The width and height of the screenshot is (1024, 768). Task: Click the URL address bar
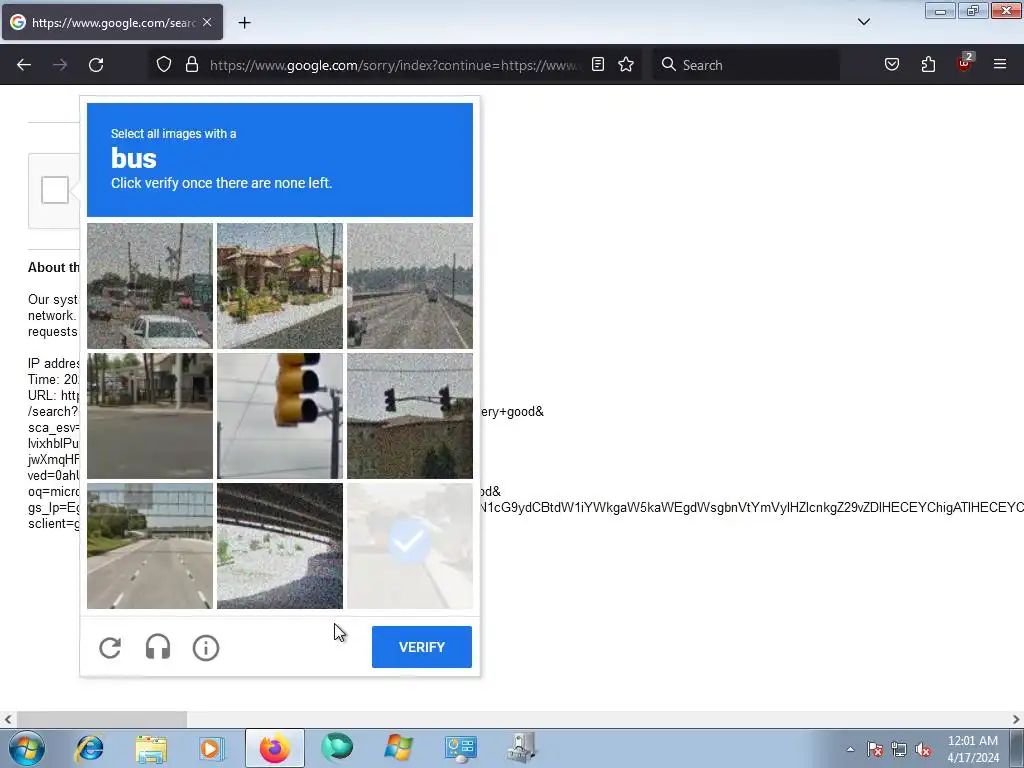(x=394, y=65)
